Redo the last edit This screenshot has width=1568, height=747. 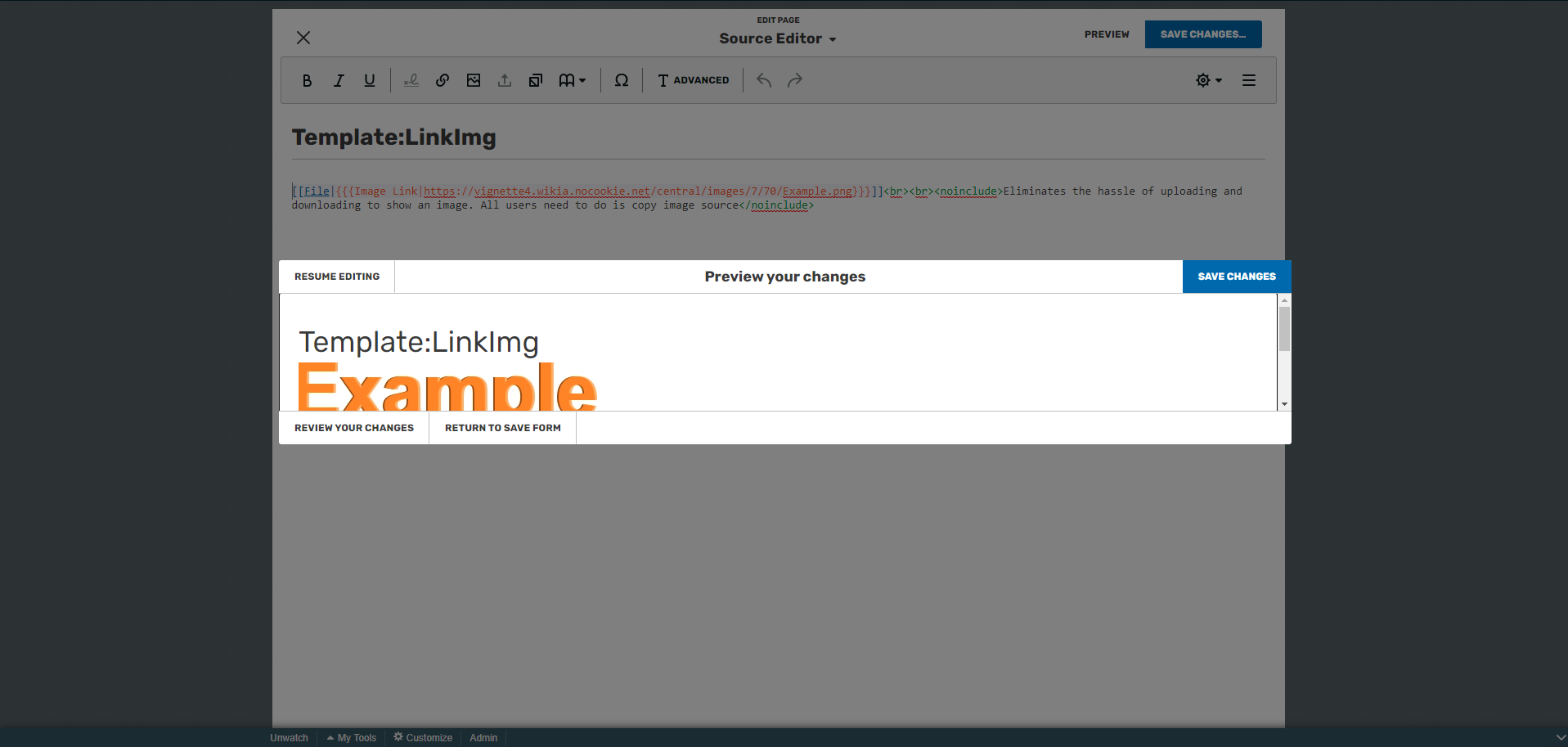click(795, 80)
